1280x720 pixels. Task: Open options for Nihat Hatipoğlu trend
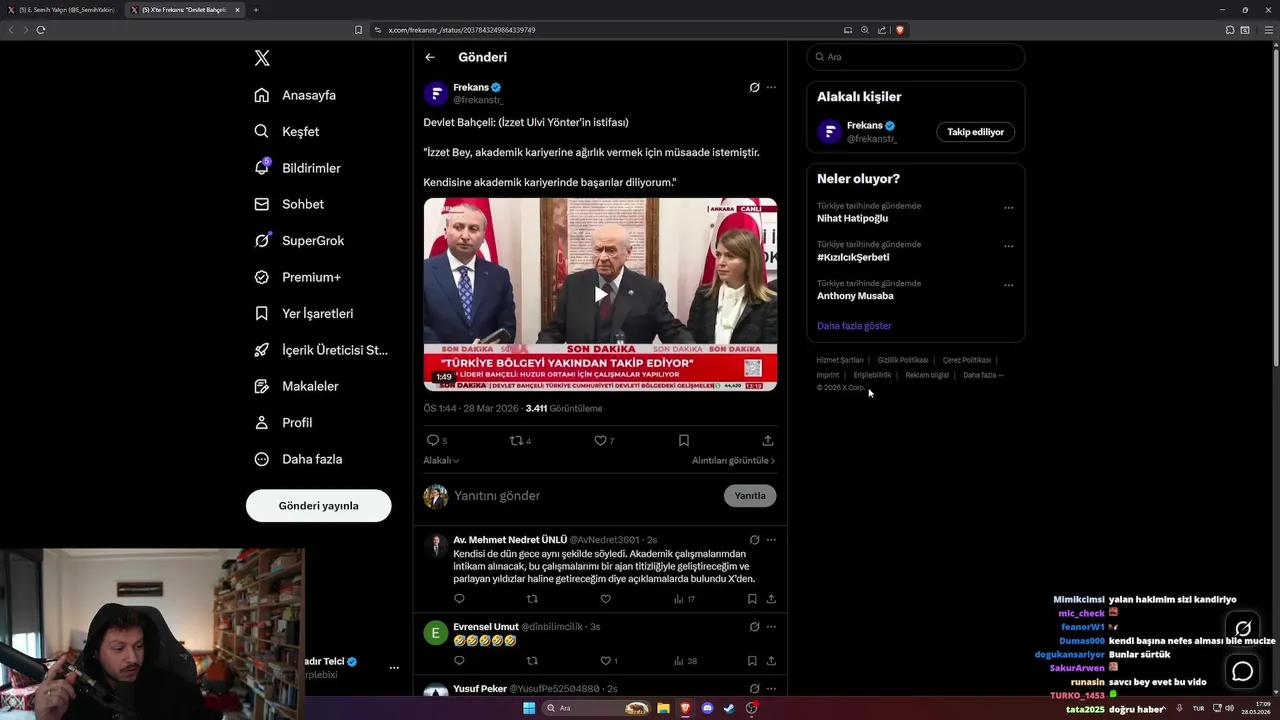(x=1008, y=208)
